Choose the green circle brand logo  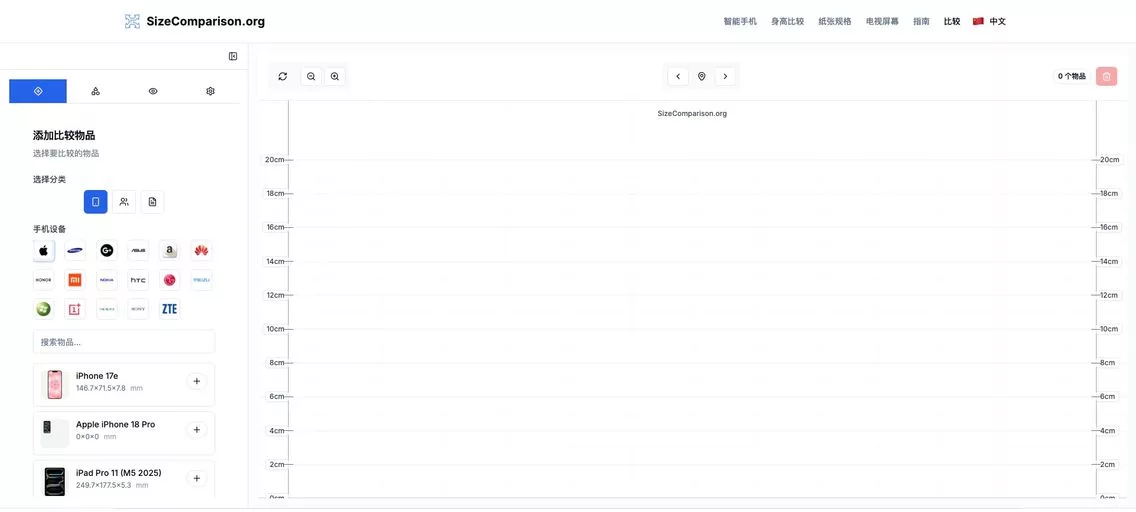(43, 309)
